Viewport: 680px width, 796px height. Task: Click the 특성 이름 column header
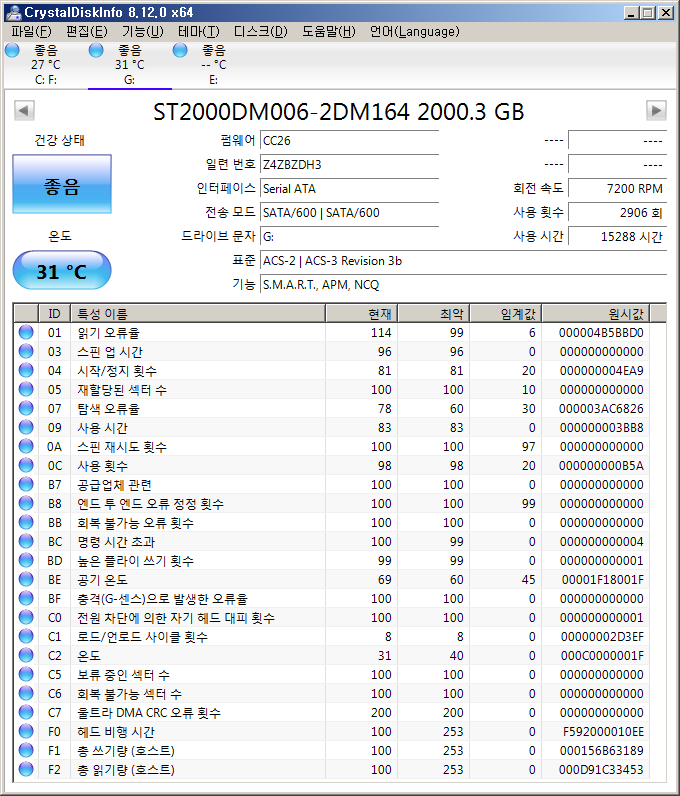click(x=200, y=314)
